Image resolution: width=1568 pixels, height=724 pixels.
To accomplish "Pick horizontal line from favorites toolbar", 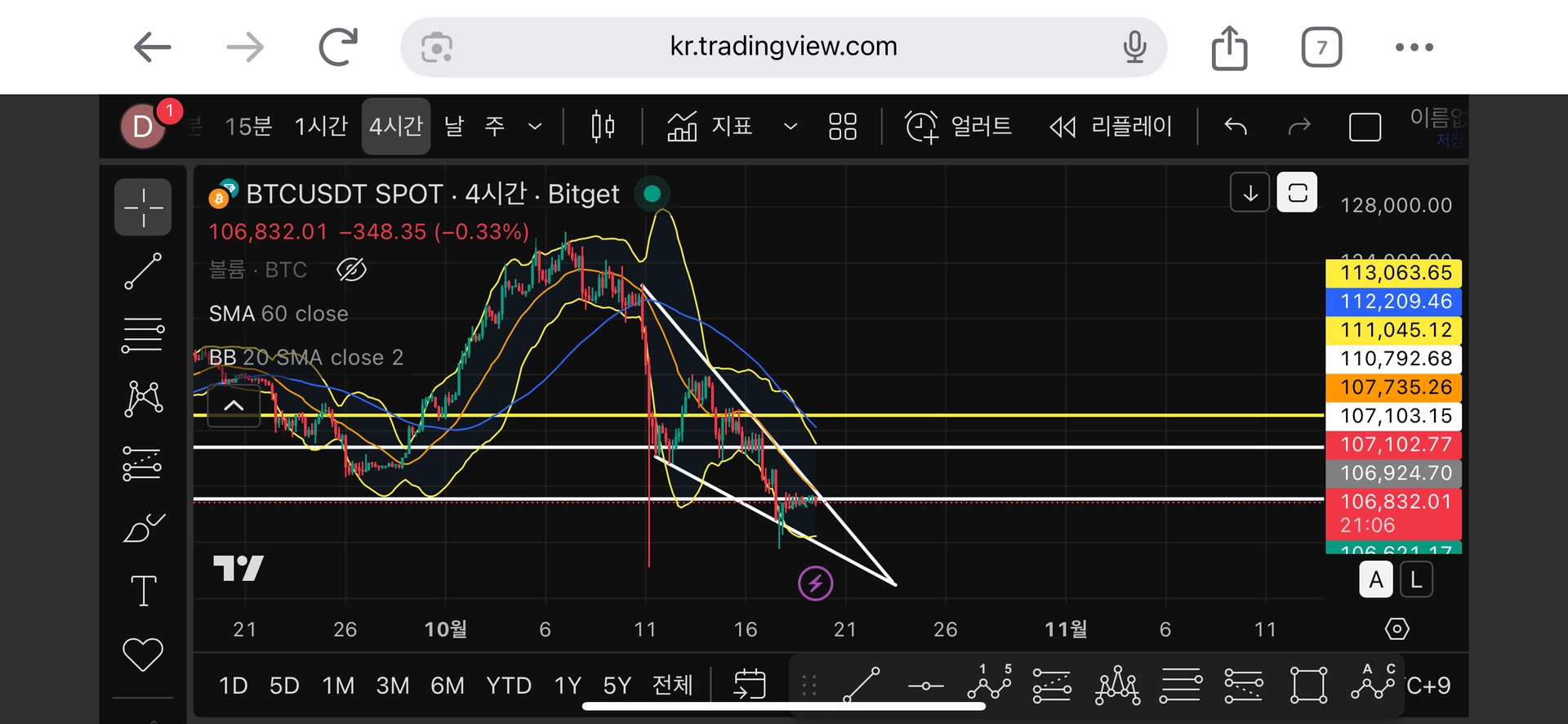I will coord(925,686).
